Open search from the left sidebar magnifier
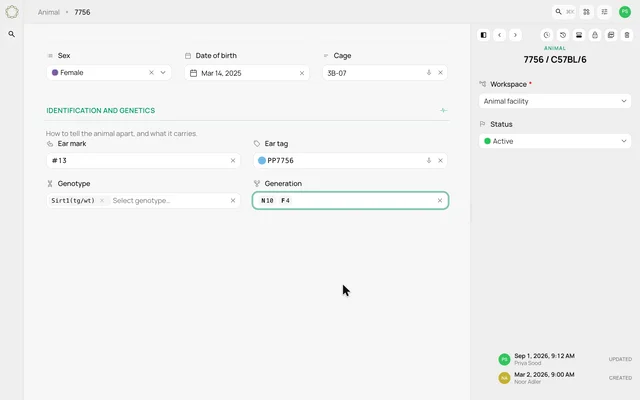Image resolution: width=640 pixels, height=400 pixels. pyautogui.click(x=12, y=34)
